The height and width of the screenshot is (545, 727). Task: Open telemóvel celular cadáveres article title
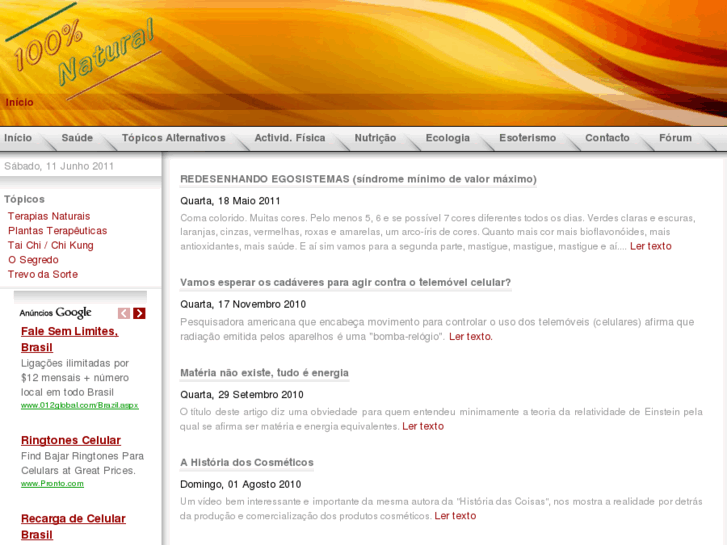click(345, 282)
